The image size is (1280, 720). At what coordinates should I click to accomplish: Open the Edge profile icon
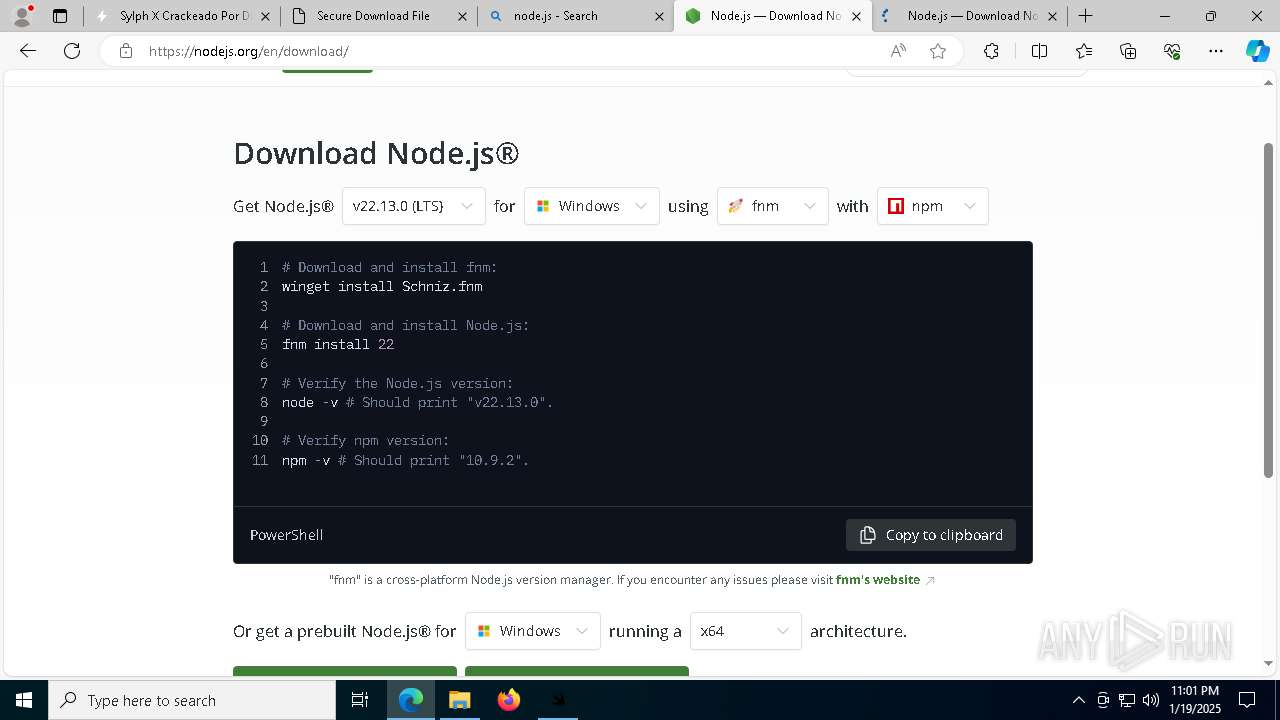click(x=22, y=16)
